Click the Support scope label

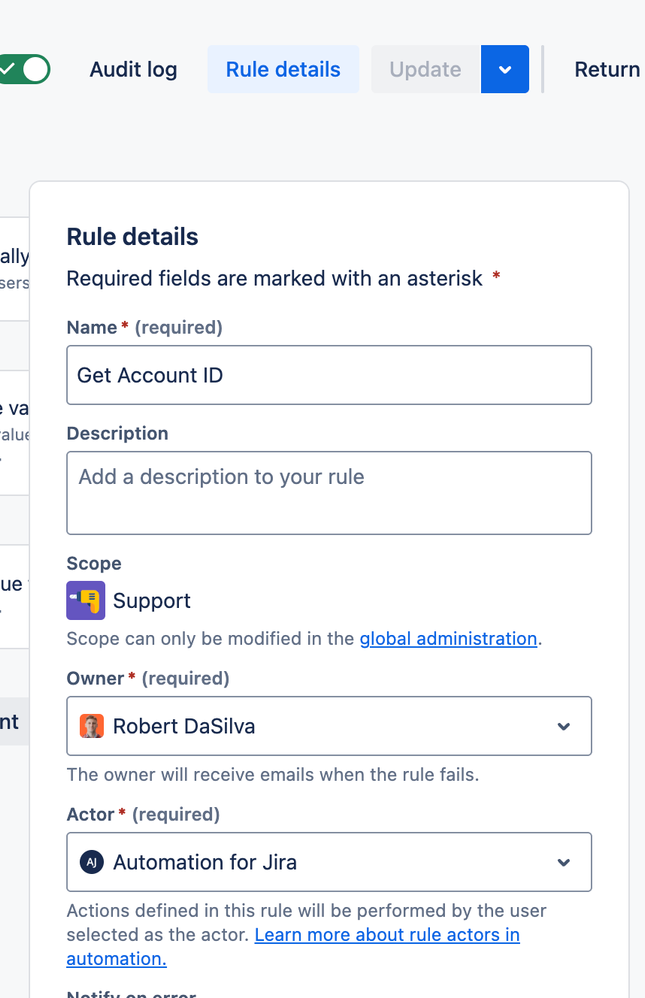[x=152, y=601]
